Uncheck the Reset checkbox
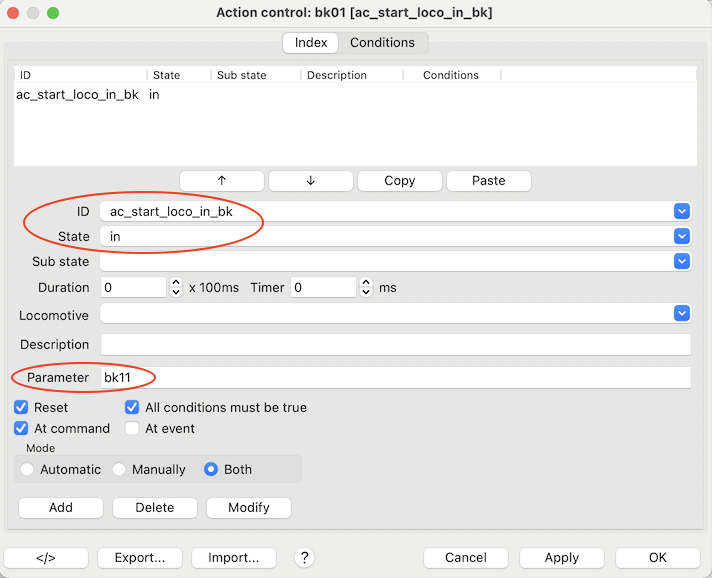Image resolution: width=712 pixels, height=578 pixels. click(x=22, y=408)
